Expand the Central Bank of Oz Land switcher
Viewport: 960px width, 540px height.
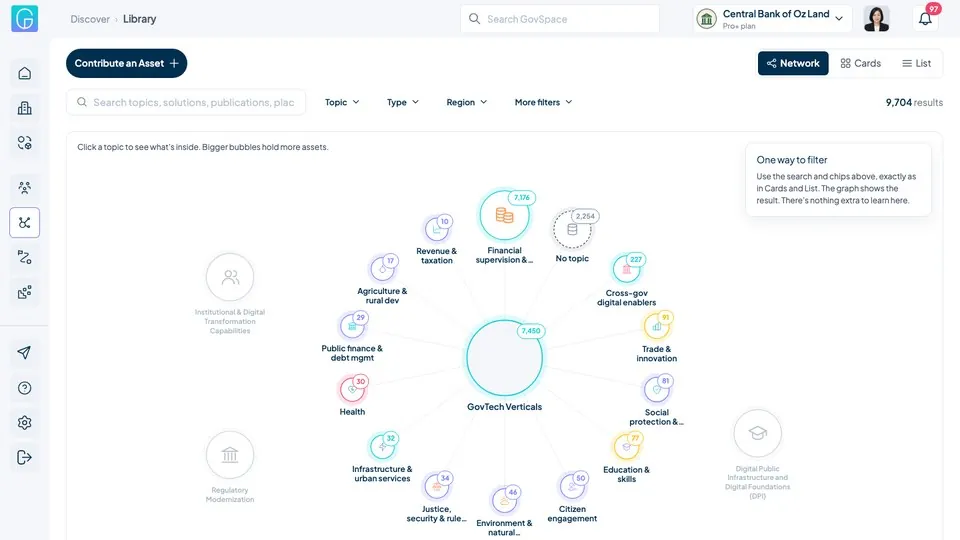(771, 19)
